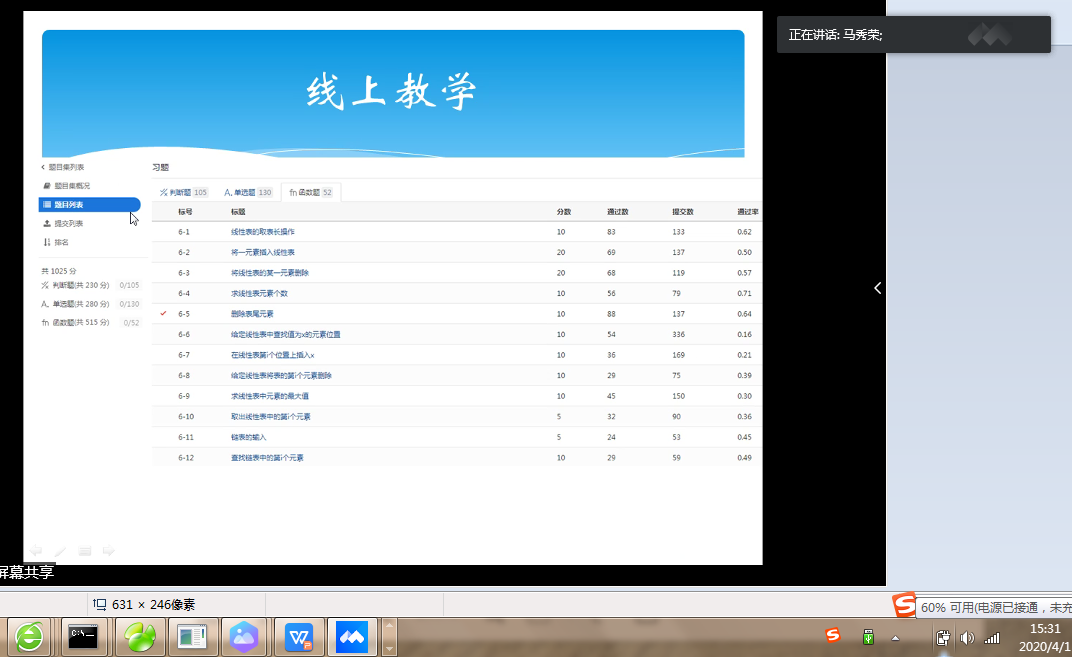Switch to the 单选题 tab

(247, 192)
